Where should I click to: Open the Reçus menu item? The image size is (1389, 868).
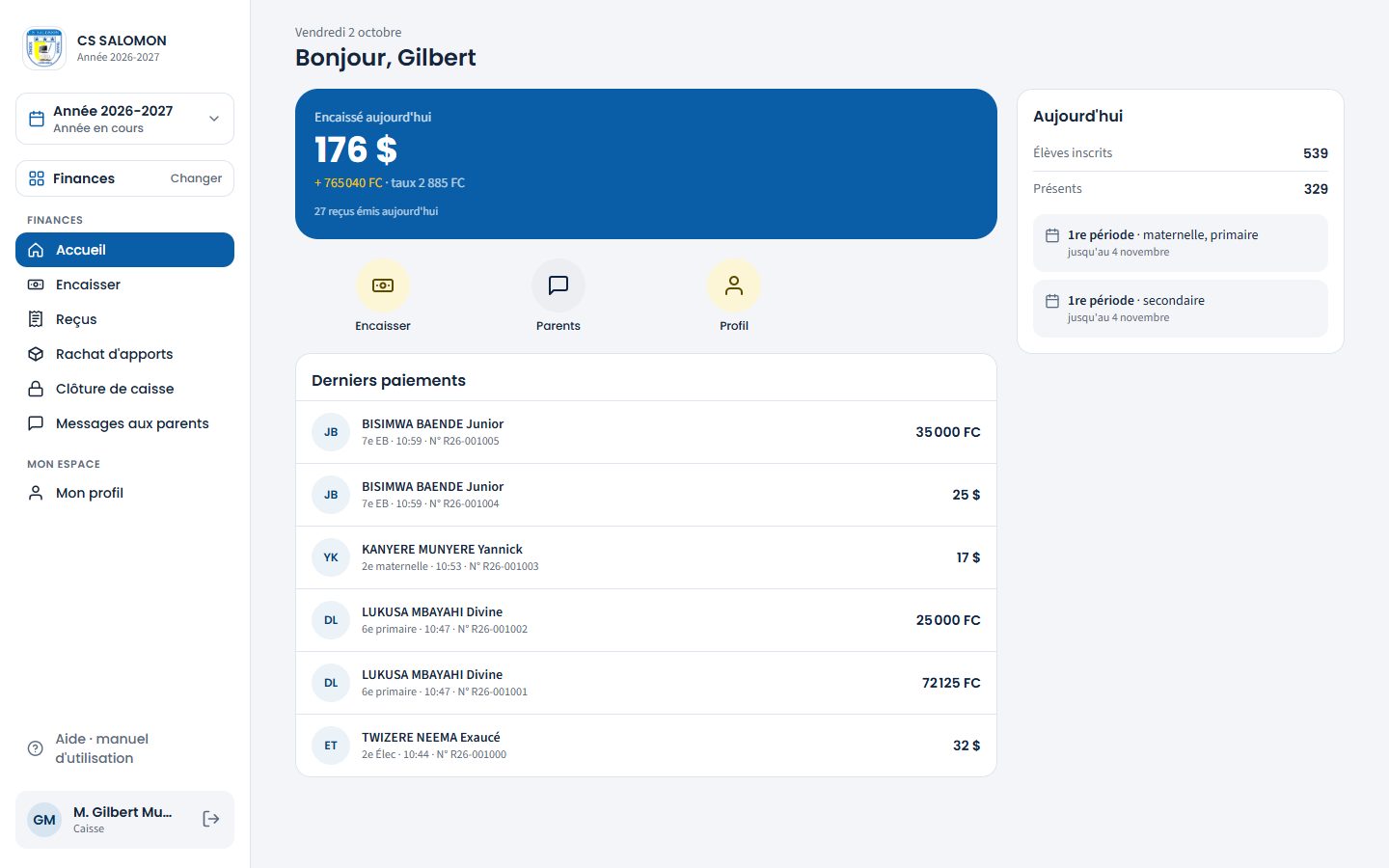pos(124,319)
